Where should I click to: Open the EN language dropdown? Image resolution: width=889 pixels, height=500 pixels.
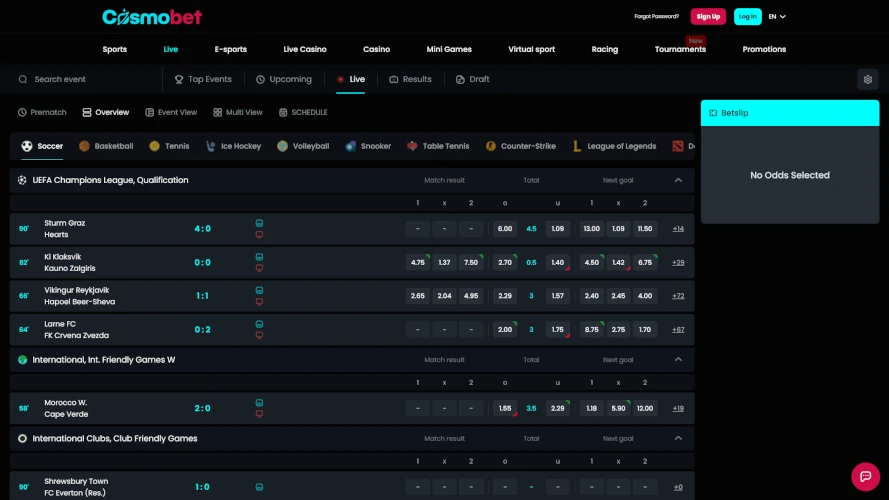[x=777, y=16]
